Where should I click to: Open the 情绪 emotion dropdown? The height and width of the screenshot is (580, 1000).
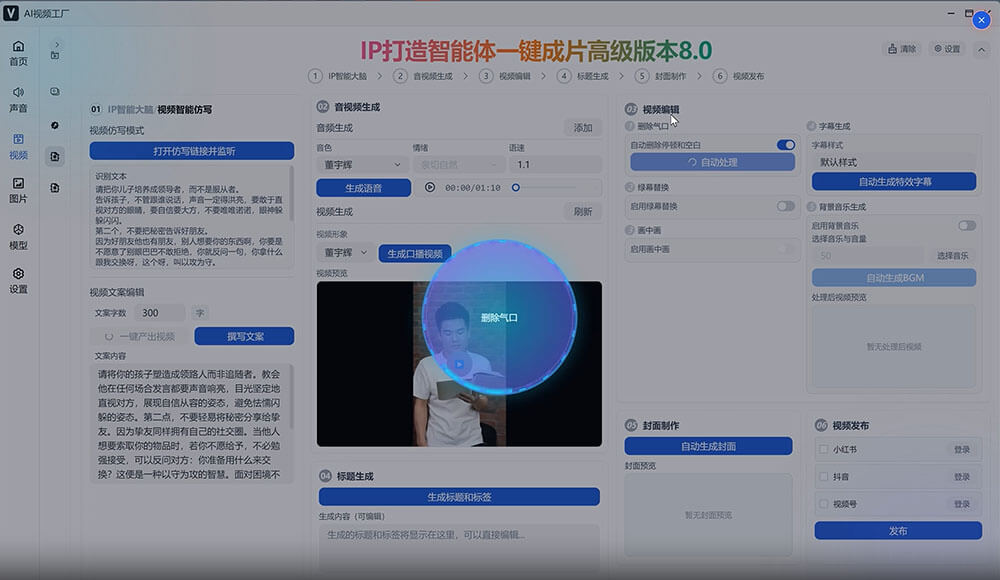click(454, 163)
